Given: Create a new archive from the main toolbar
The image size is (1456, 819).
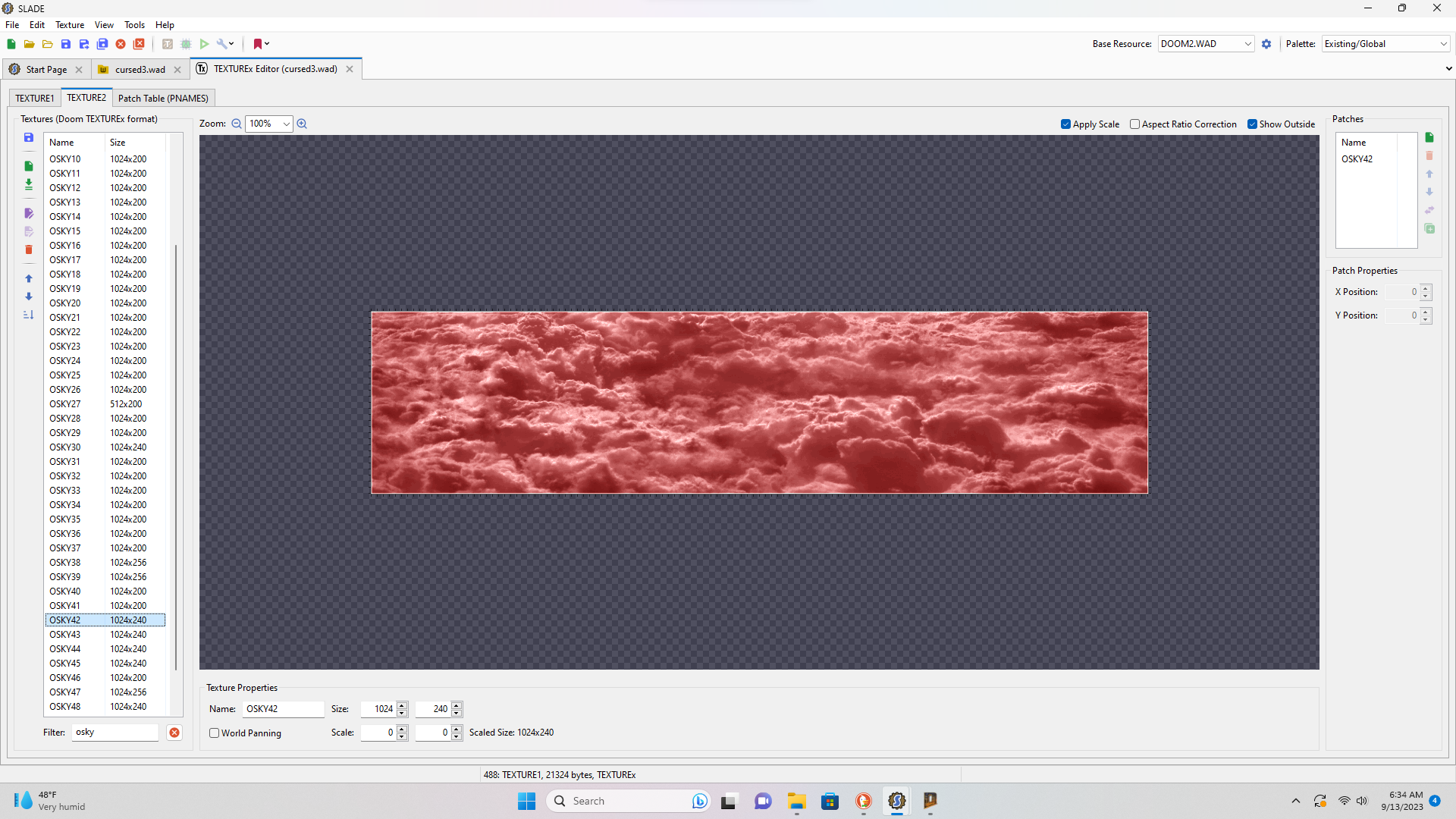Looking at the screenshot, I should click(11, 44).
